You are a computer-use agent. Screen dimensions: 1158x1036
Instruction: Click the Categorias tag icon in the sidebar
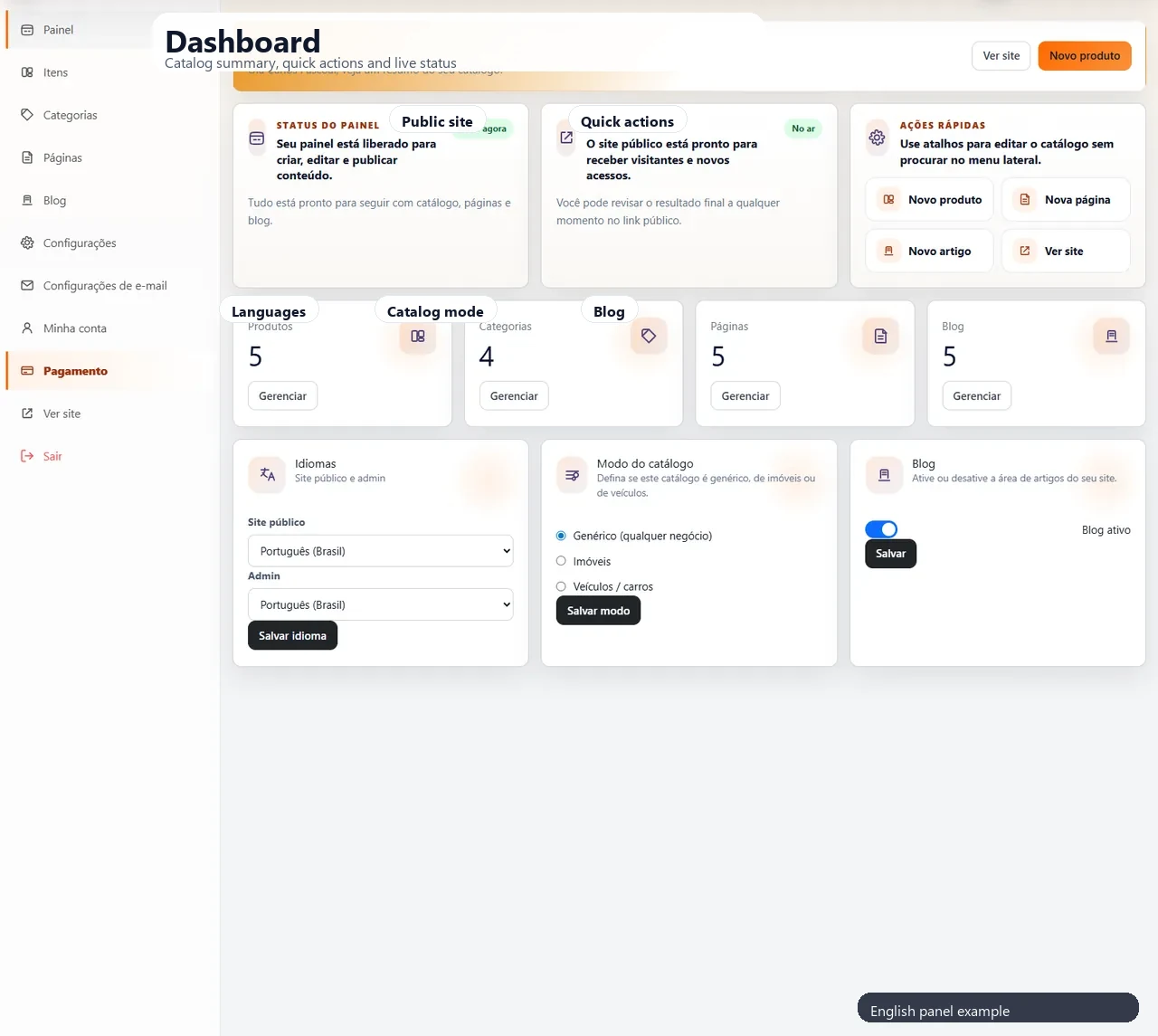point(27,115)
